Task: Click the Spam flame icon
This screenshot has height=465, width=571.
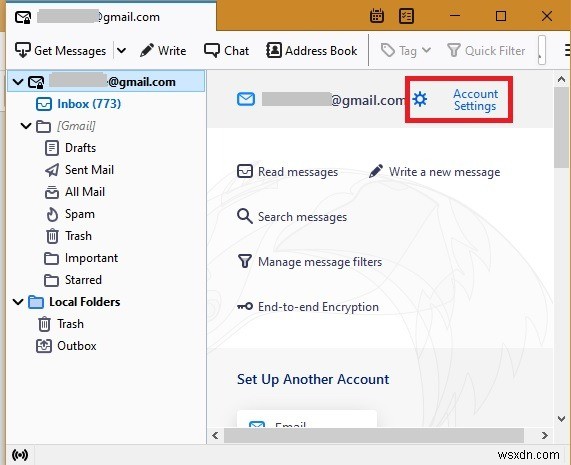Action: pos(52,214)
